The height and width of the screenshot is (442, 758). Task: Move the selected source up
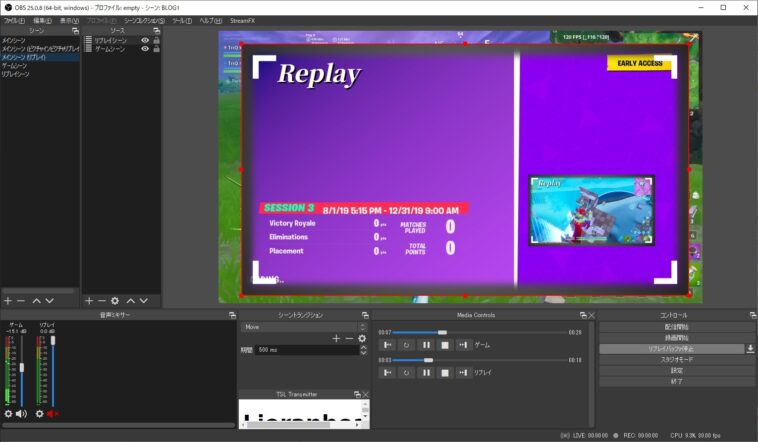[x=131, y=301]
